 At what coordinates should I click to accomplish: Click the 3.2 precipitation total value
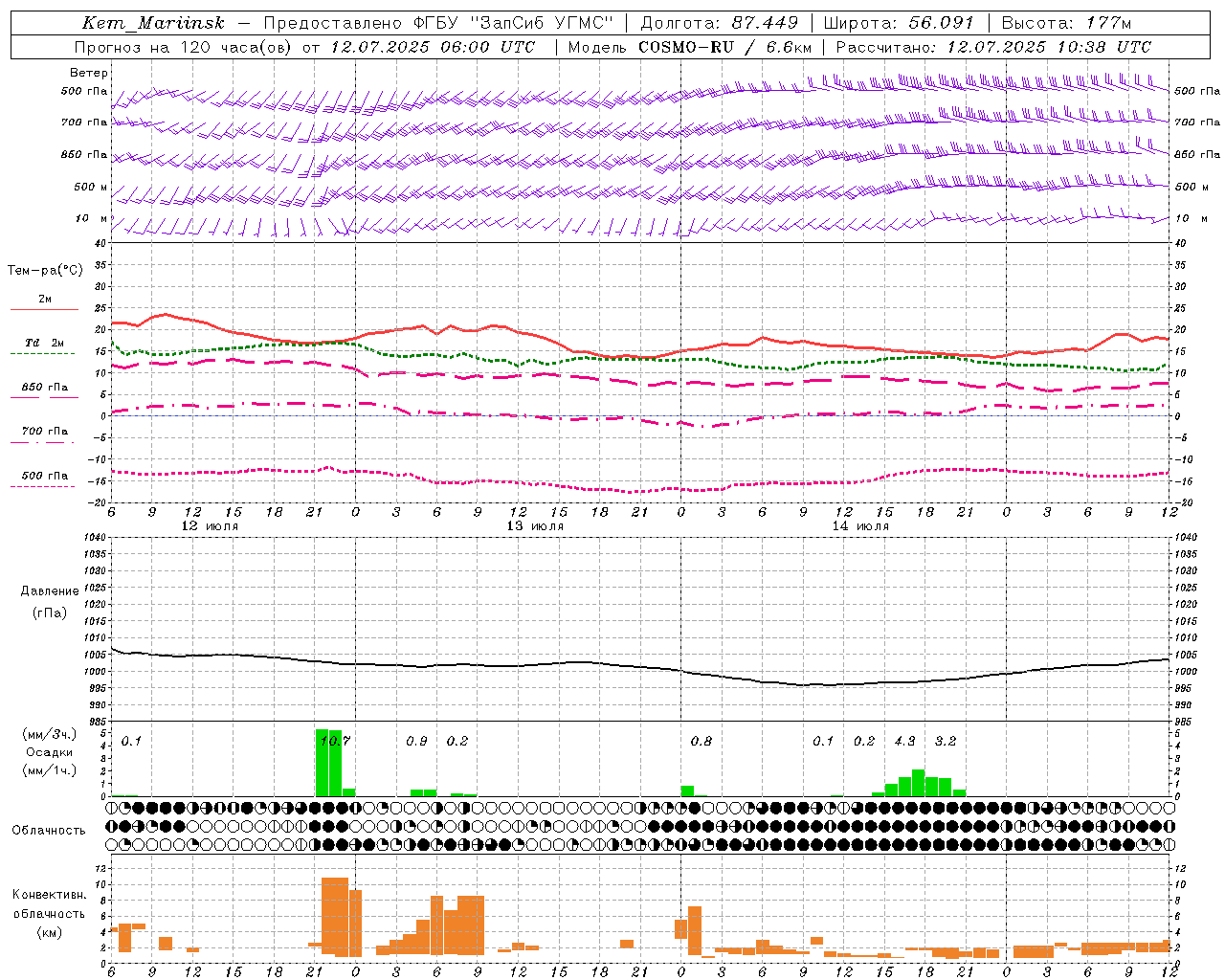pyautogui.click(x=946, y=741)
